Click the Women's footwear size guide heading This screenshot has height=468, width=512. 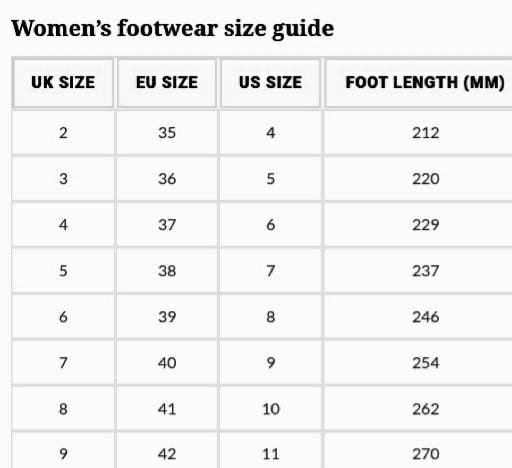coord(172,28)
